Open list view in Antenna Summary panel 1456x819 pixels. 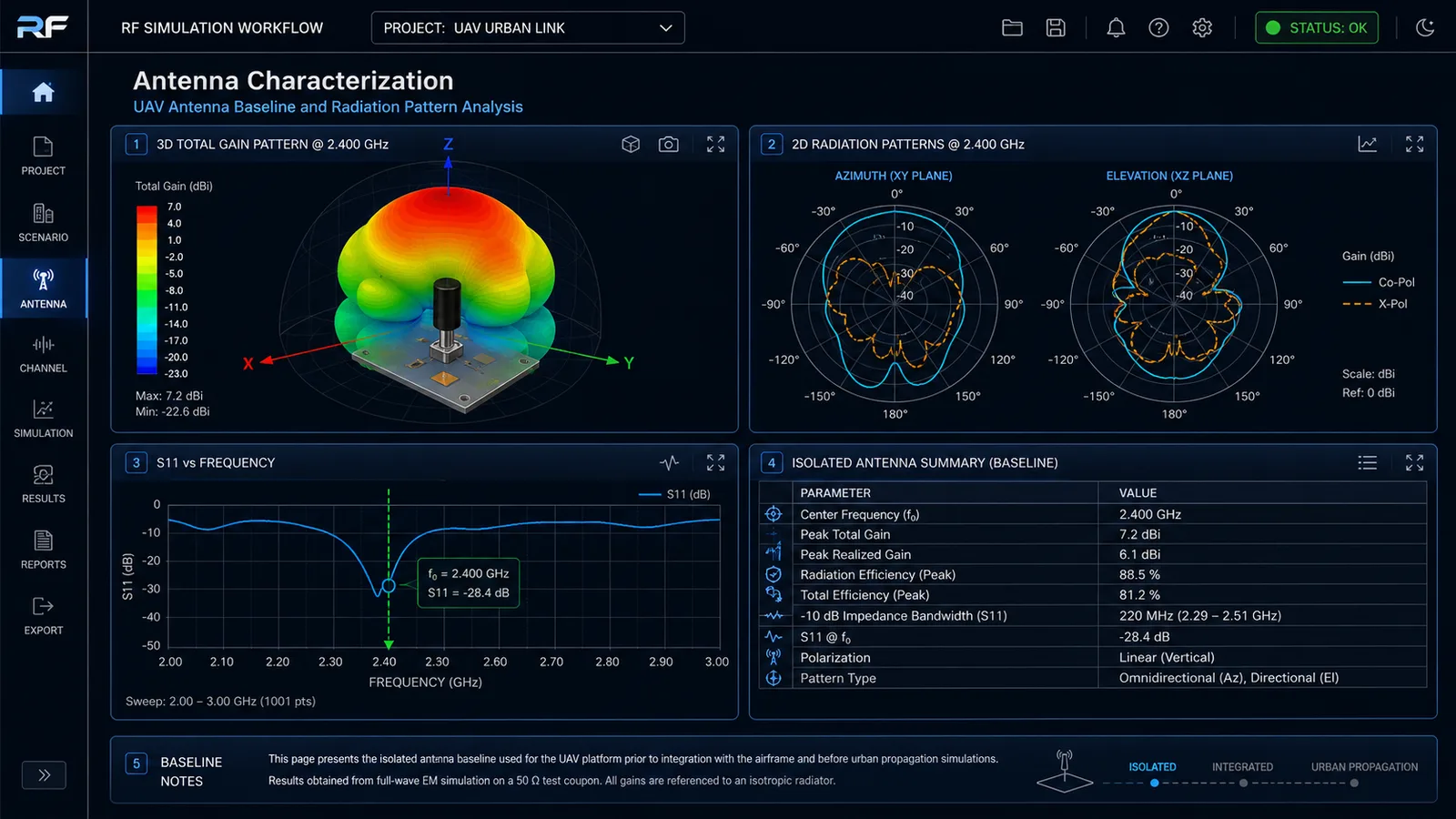tap(1367, 463)
